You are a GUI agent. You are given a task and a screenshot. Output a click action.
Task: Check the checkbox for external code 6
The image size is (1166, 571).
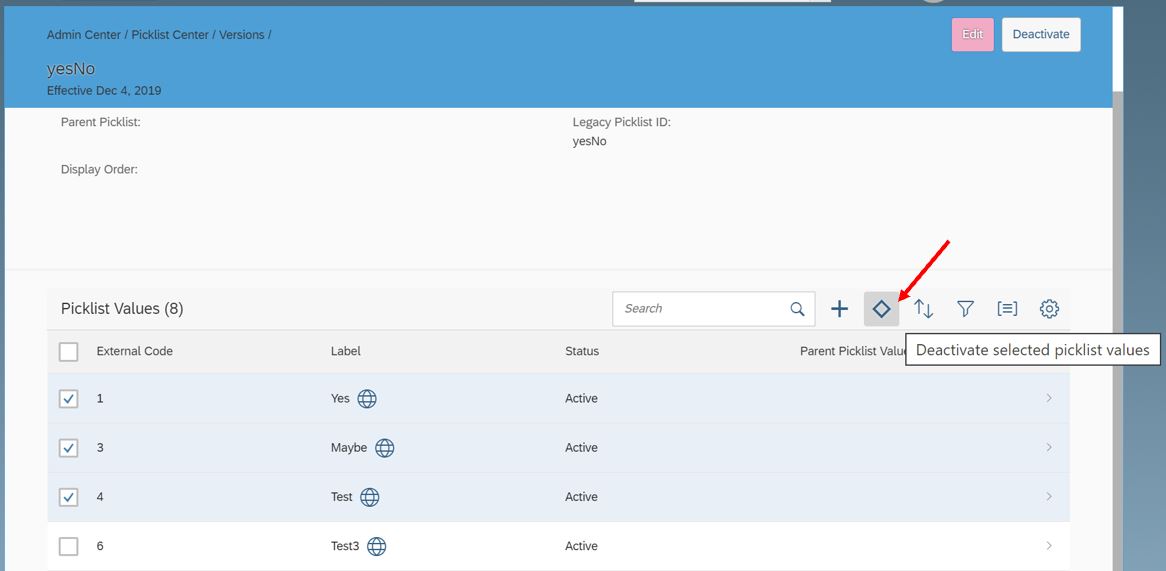(x=68, y=546)
